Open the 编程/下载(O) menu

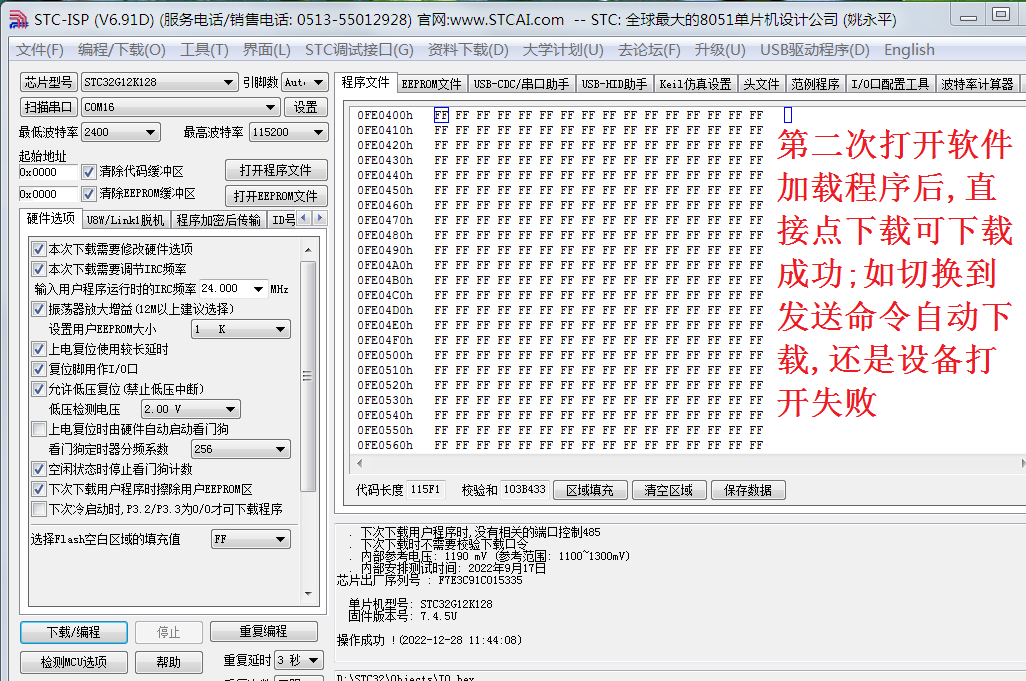(x=122, y=50)
